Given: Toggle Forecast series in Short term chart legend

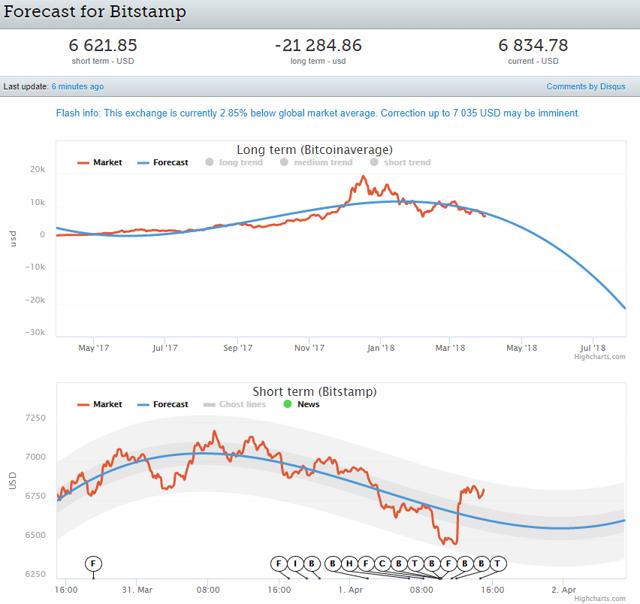Looking at the screenshot, I should [163, 404].
